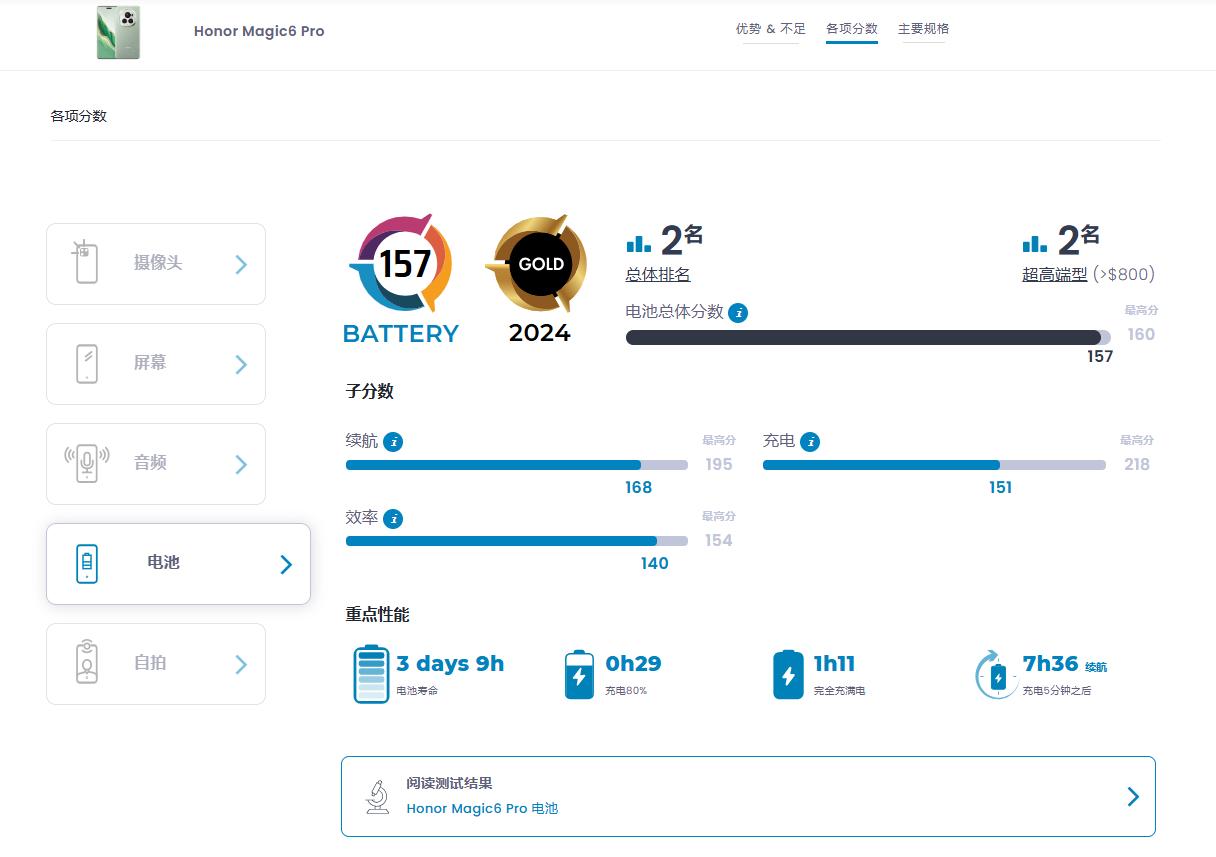Viewport: 1216px width, 857px height.
Task: Click the full charge icon (1h11)
Action: 788,674
